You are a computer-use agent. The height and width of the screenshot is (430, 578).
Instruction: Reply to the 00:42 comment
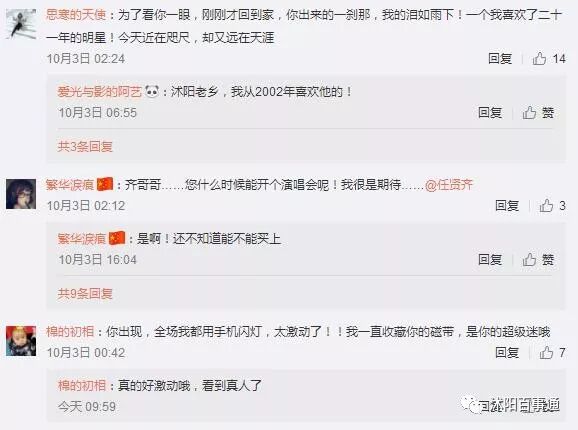(x=507, y=353)
